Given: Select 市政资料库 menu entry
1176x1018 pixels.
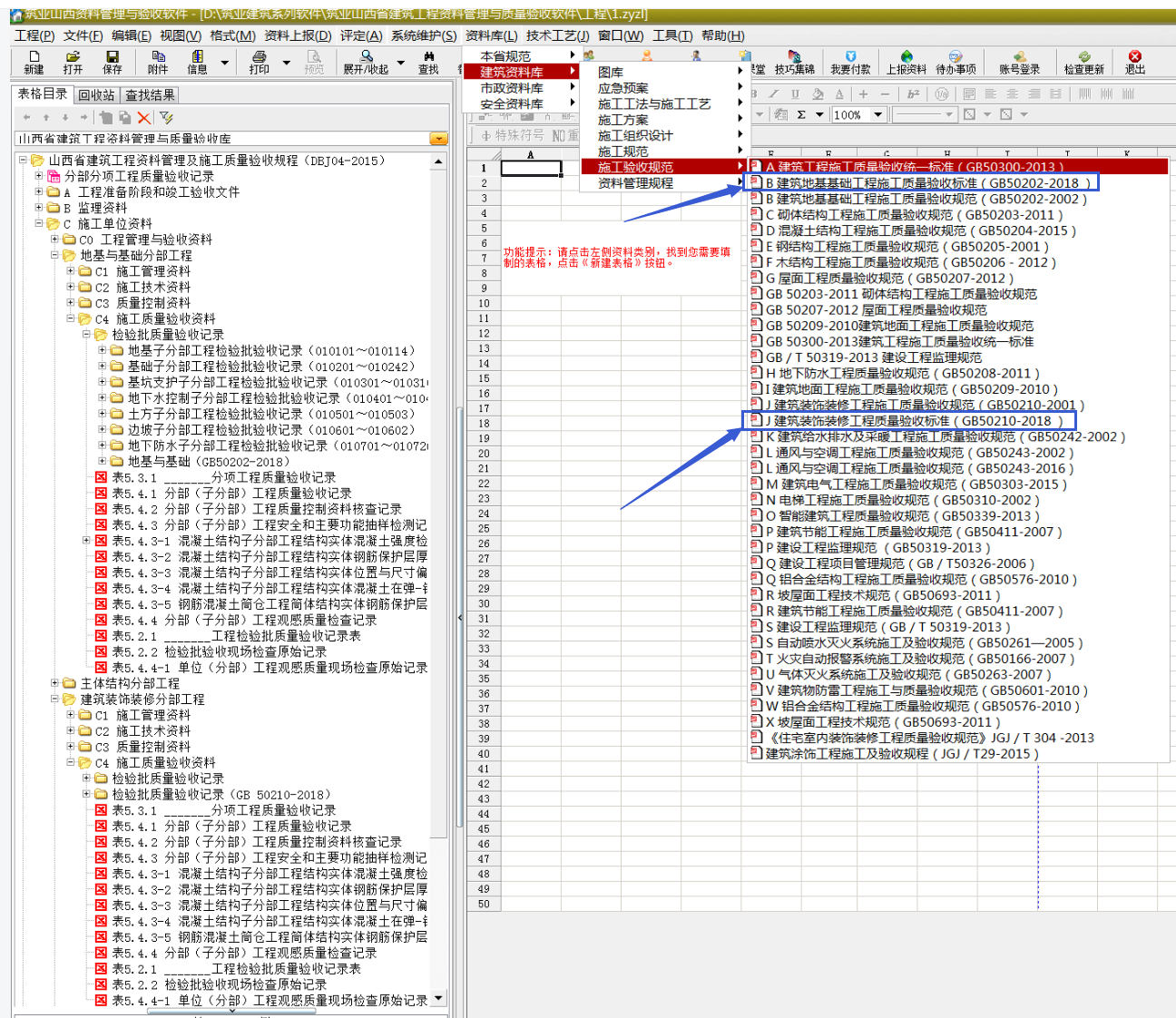Looking at the screenshot, I should [521, 88].
